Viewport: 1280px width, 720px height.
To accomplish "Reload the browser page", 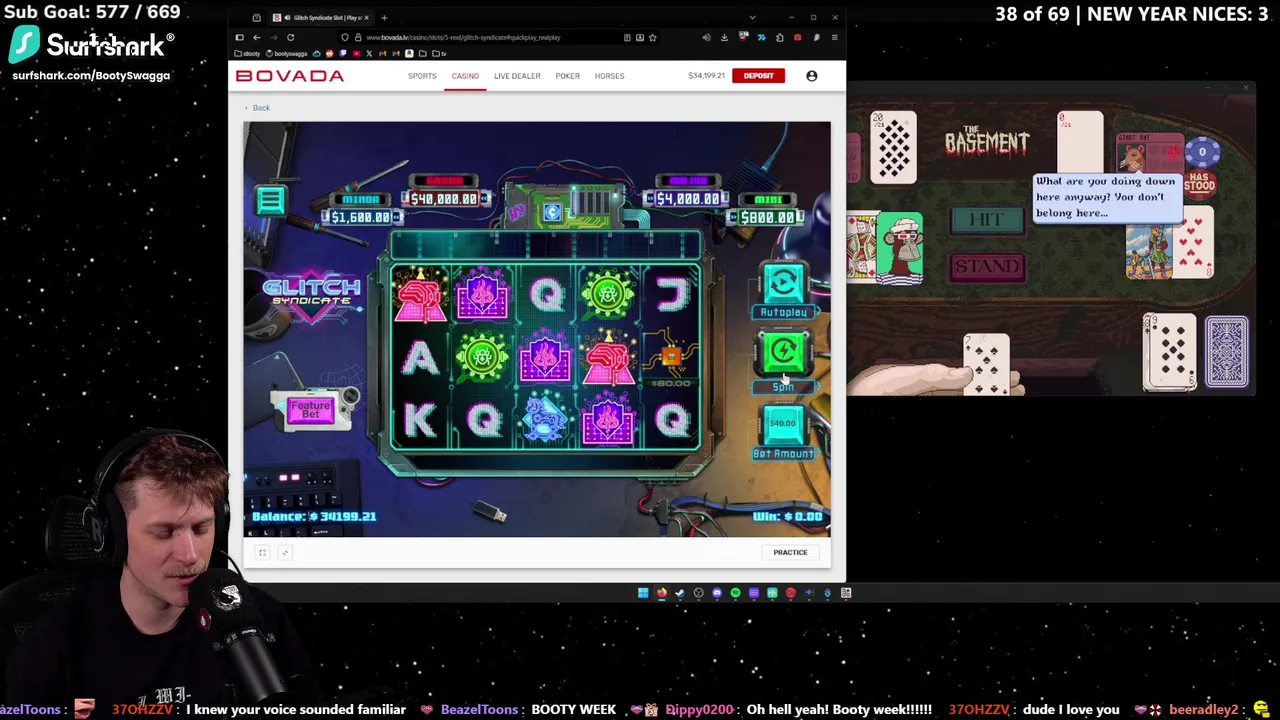I will coord(290,37).
